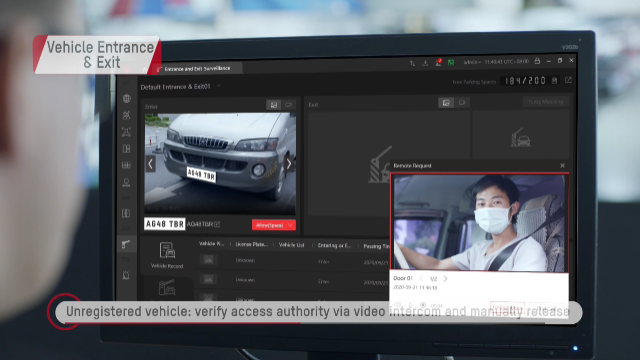Image resolution: width=640 pixels, height=360 pixels.
Task: Click the Vehicle List column header
Action: click(x=291, y=245)
